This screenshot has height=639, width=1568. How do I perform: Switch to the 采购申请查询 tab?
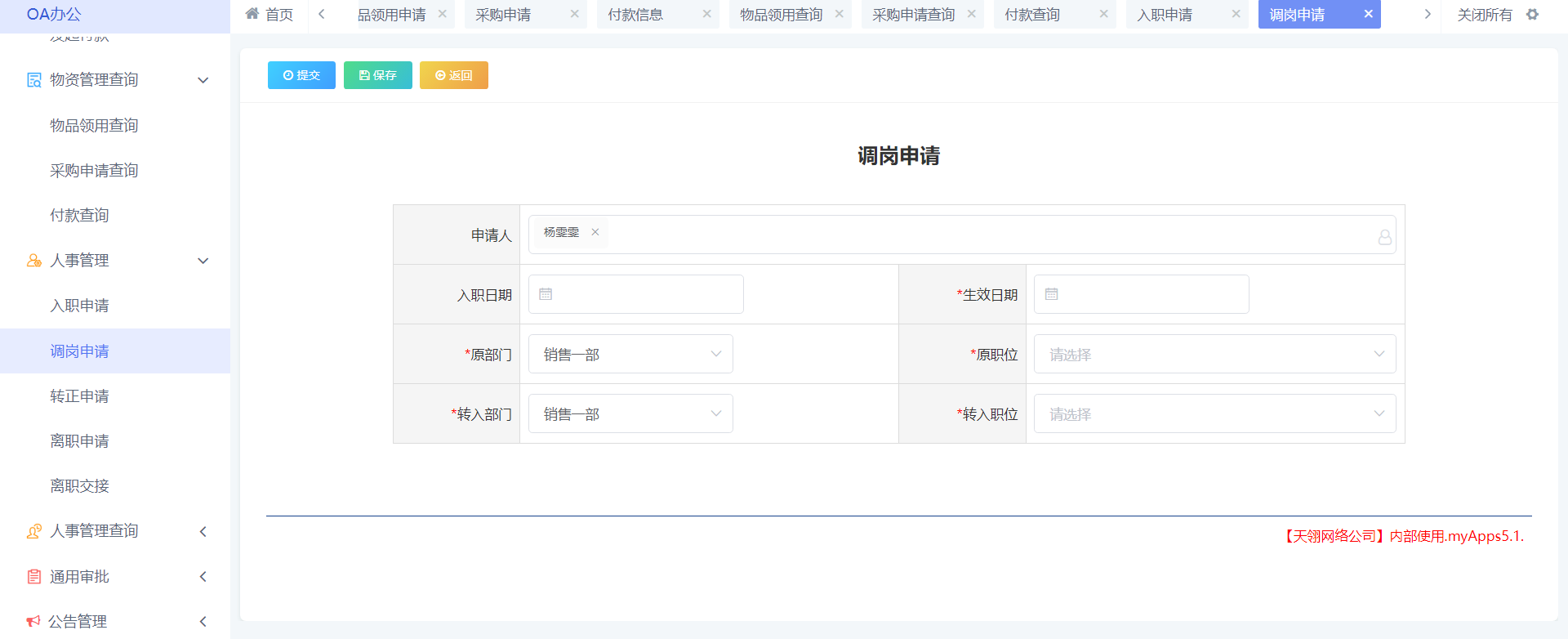coord(913,15)
